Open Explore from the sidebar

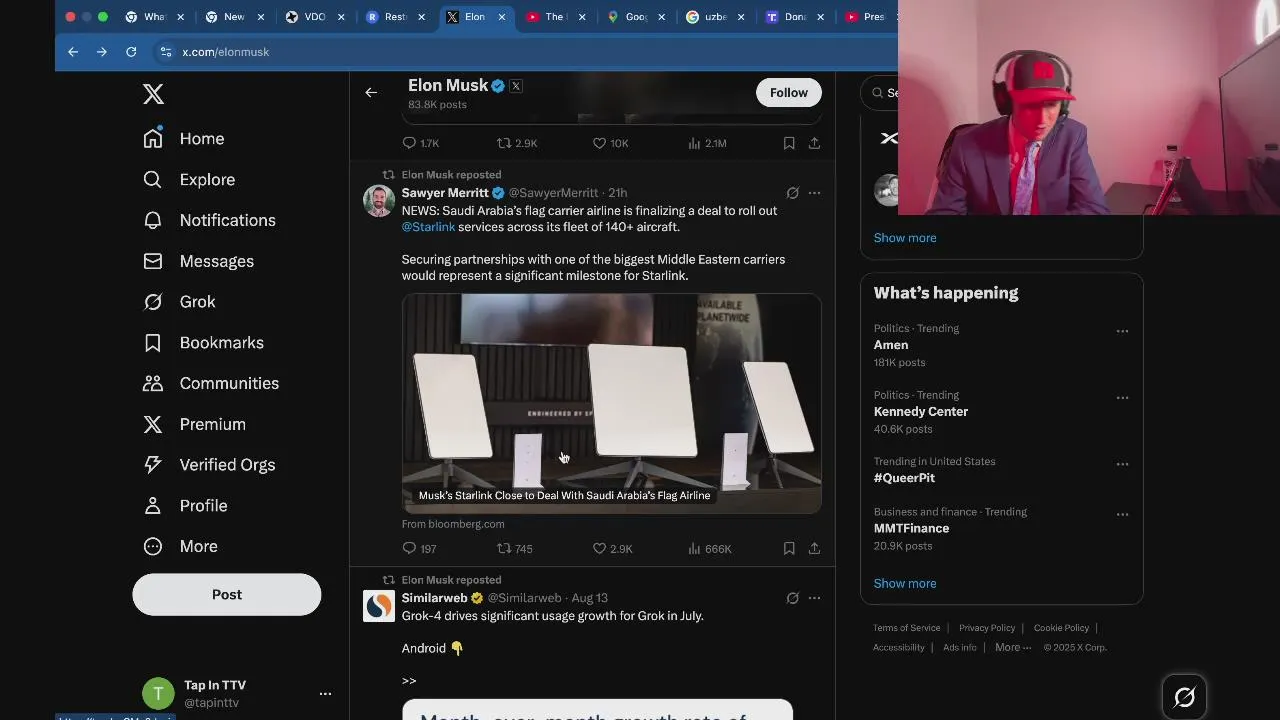pos(189,180)
